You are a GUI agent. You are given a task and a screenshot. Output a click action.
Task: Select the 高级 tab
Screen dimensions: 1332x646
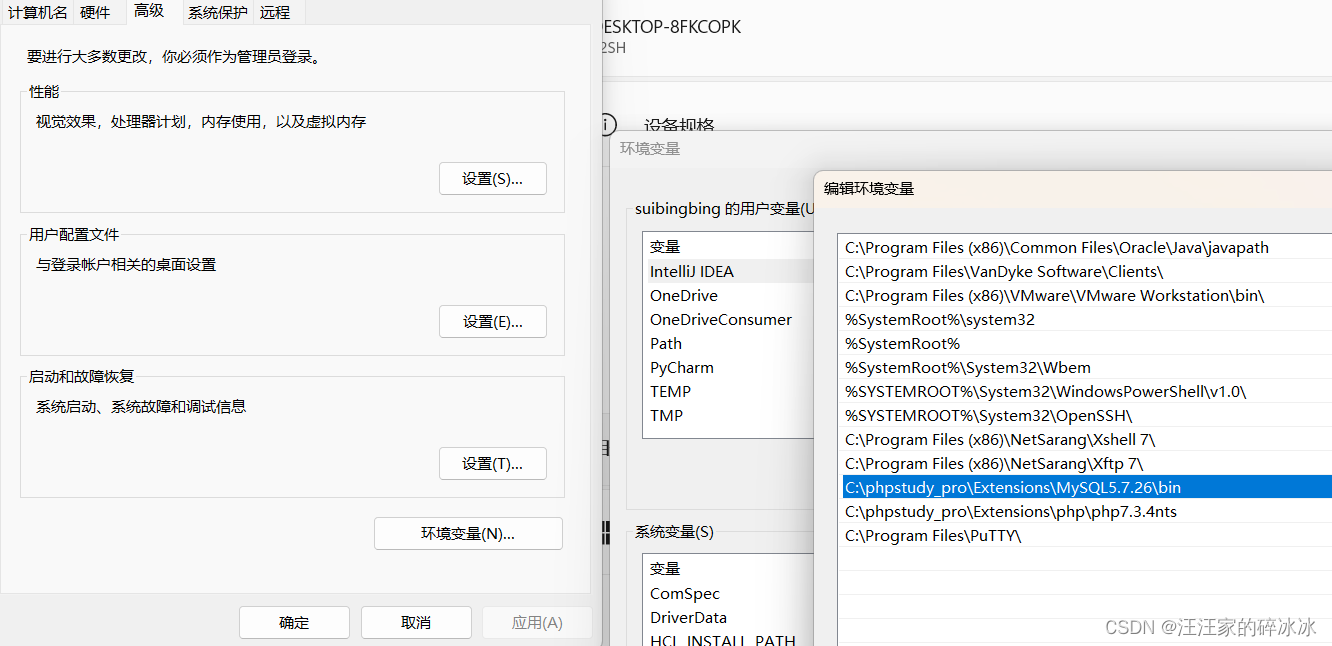(150, 11)
